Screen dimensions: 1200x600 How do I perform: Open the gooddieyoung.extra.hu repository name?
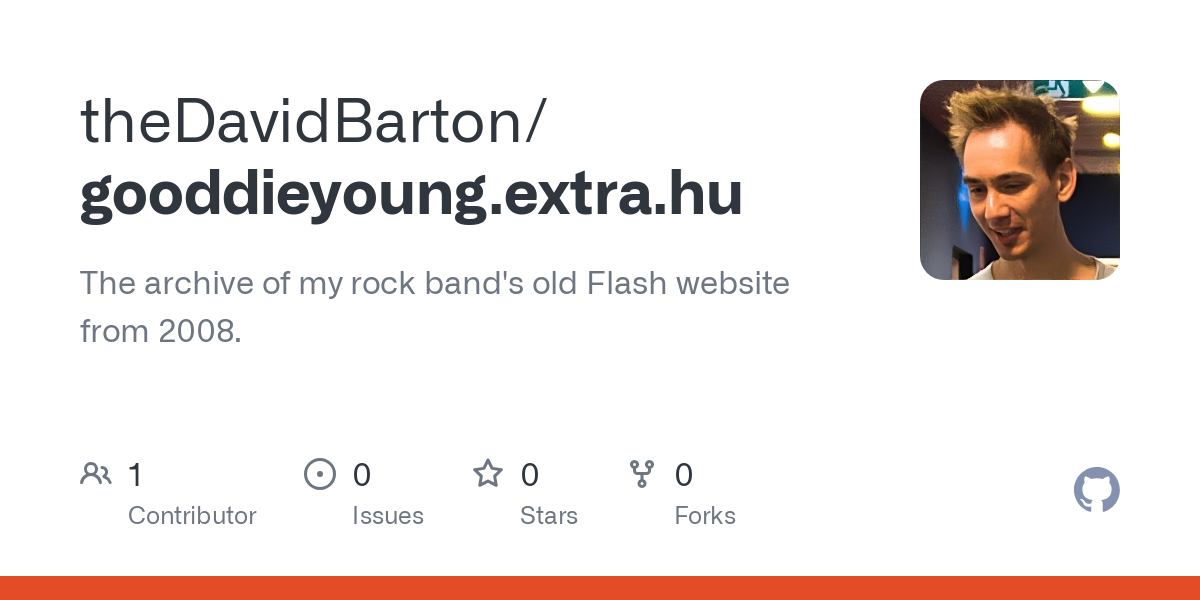tap(411, 194)
